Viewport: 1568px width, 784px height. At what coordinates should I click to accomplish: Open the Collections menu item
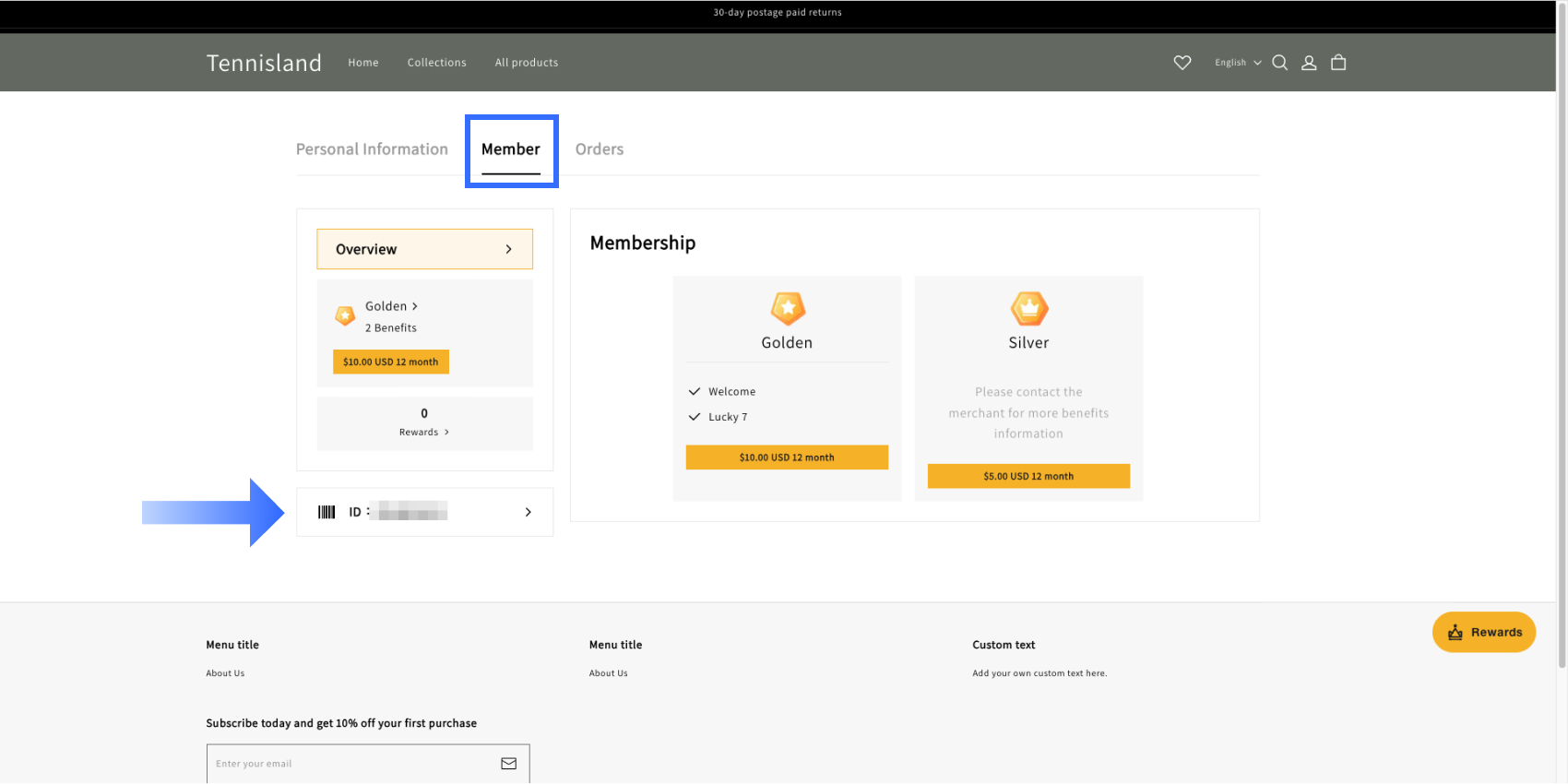436,63
